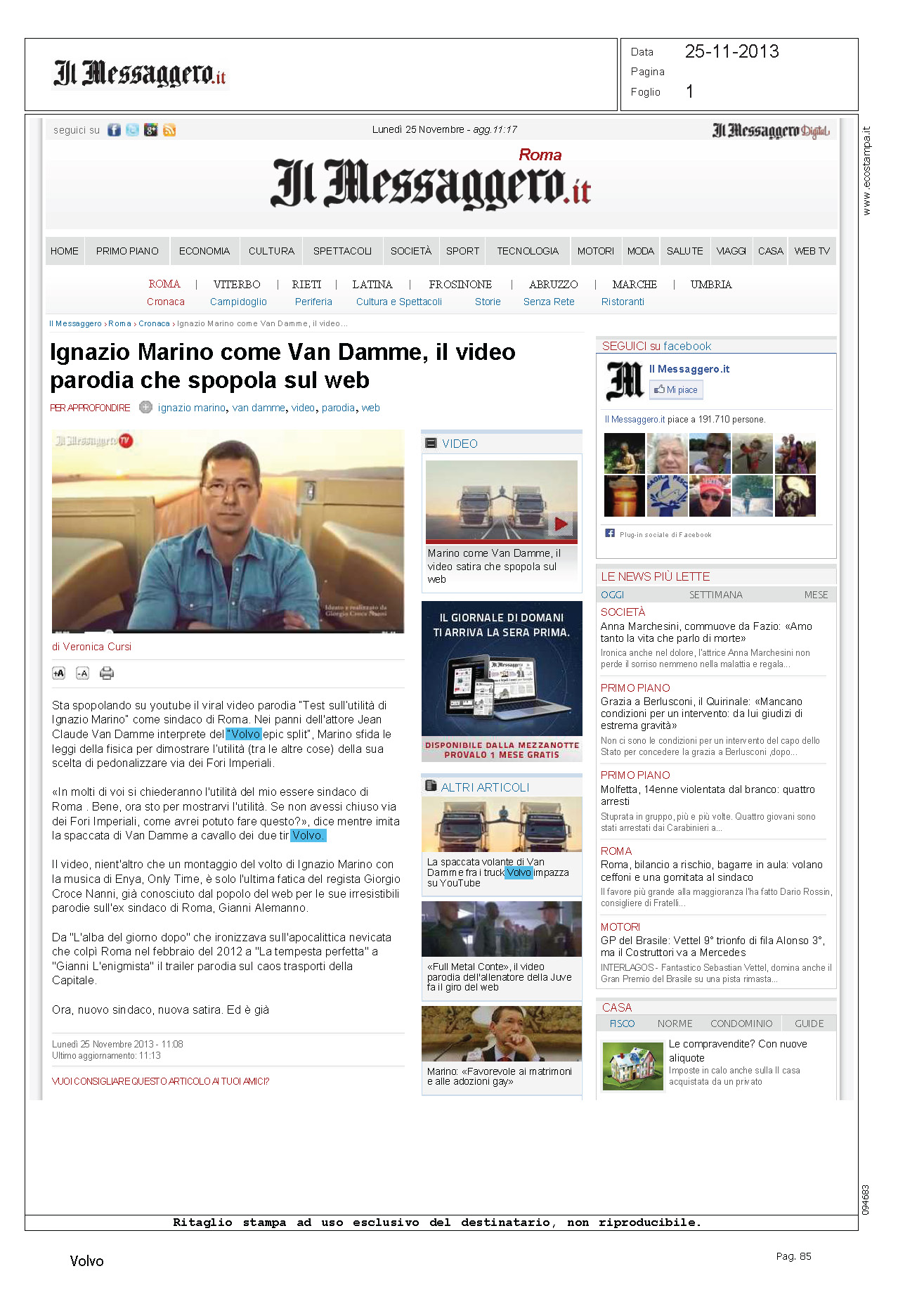Click the Google Plus icon
The height and width of the screenshot is (1297, 924).
(x=150, y=130)
